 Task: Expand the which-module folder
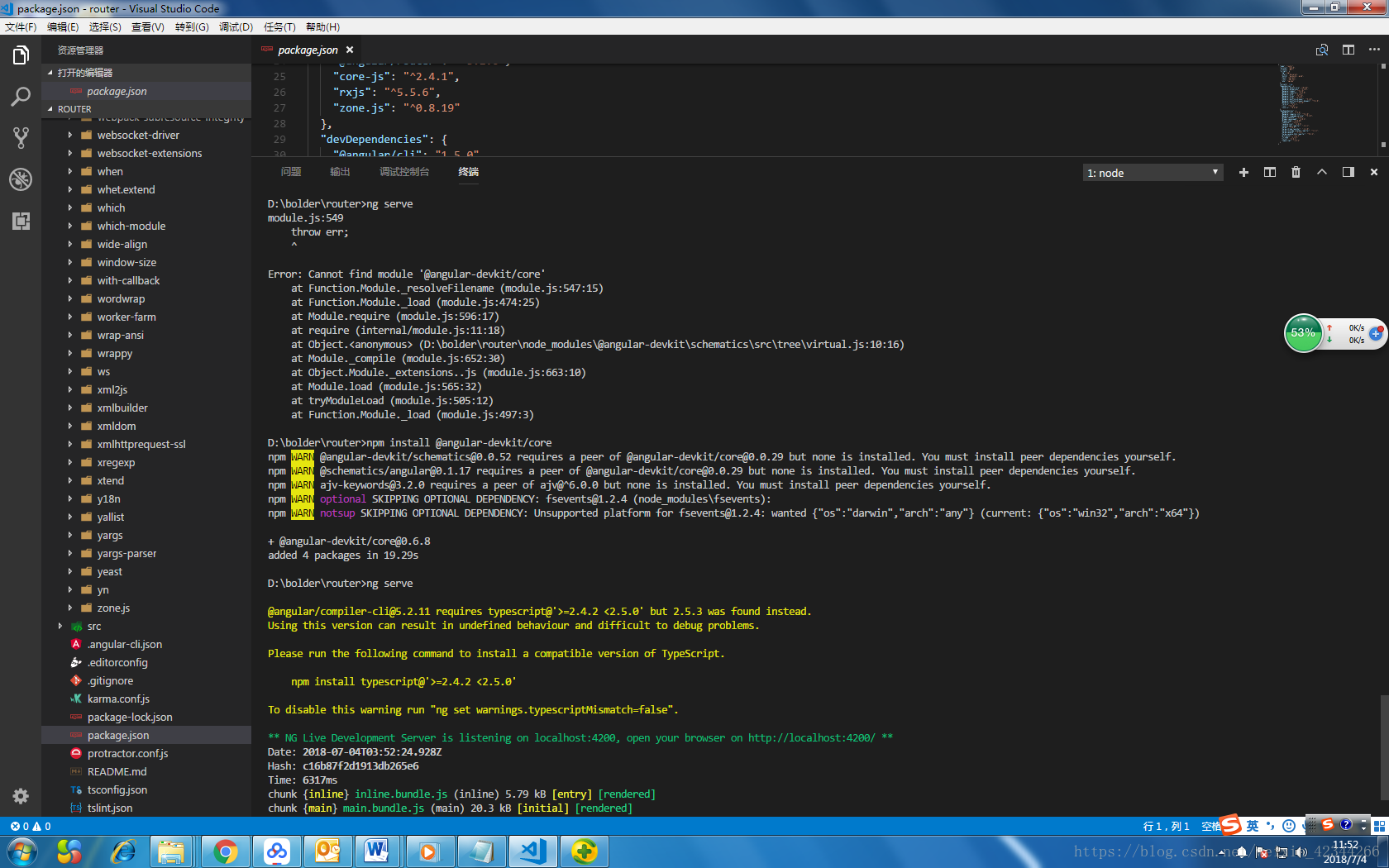(x=146, y=226)
